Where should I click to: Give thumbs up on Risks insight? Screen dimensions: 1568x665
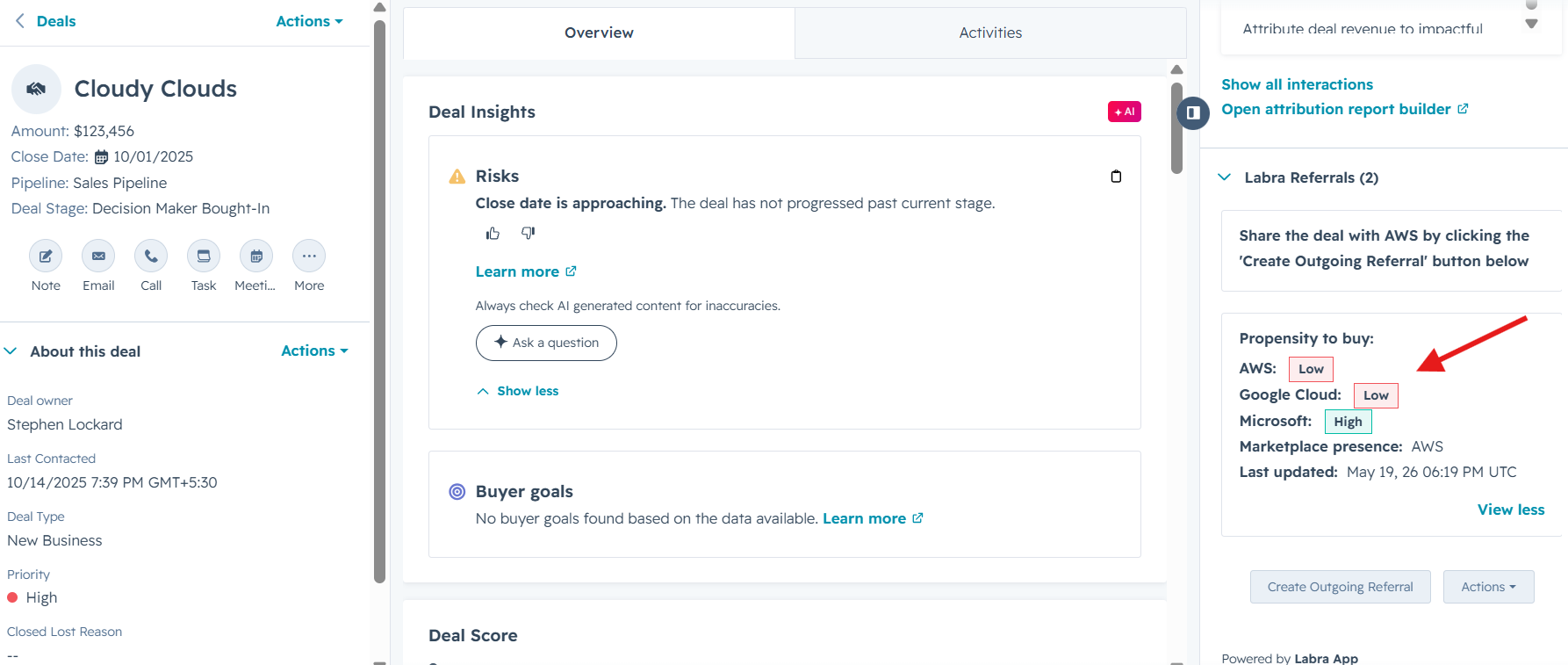[493, 233]
